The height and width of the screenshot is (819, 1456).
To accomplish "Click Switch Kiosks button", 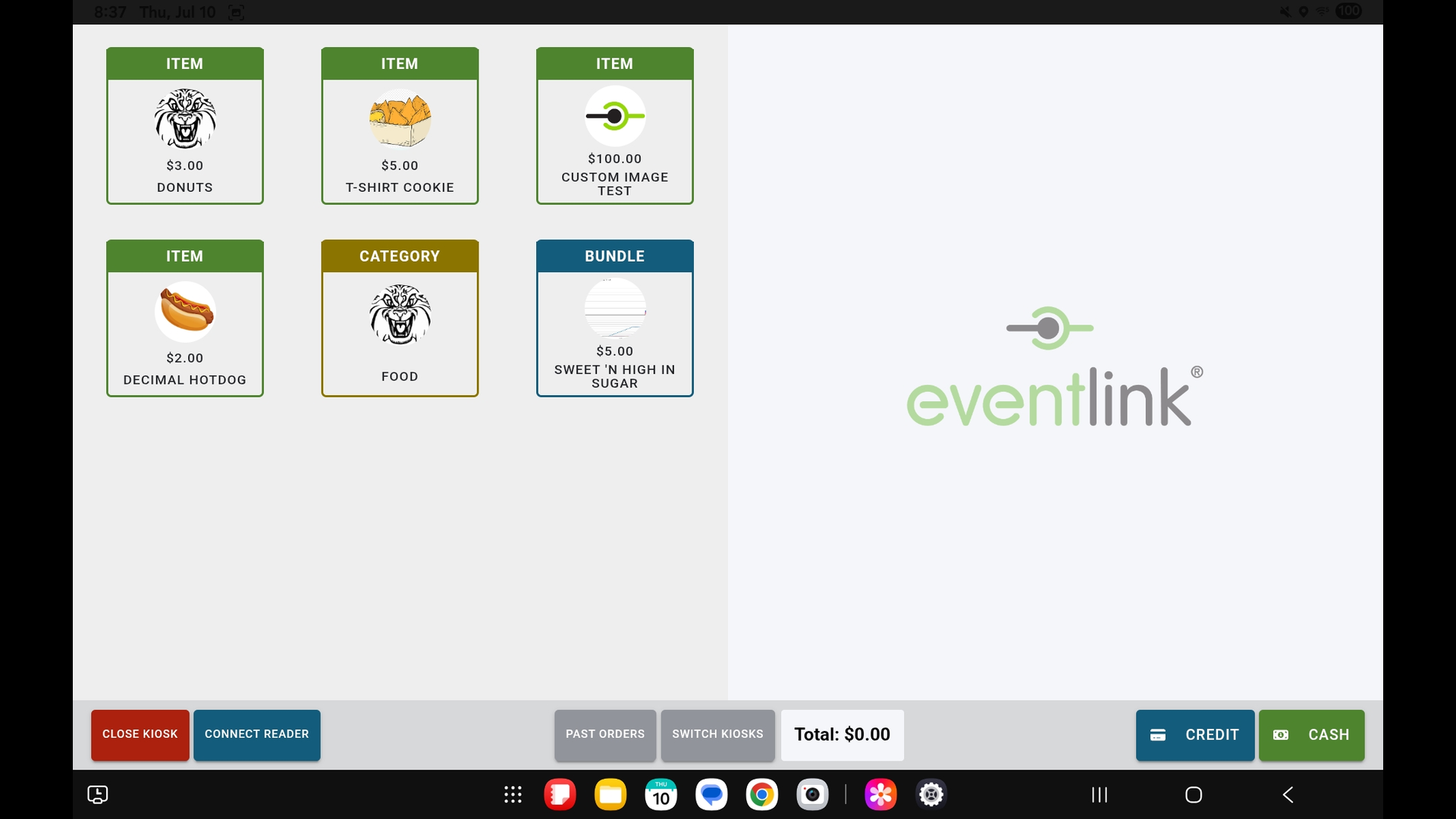I will (x=717, y=734).
